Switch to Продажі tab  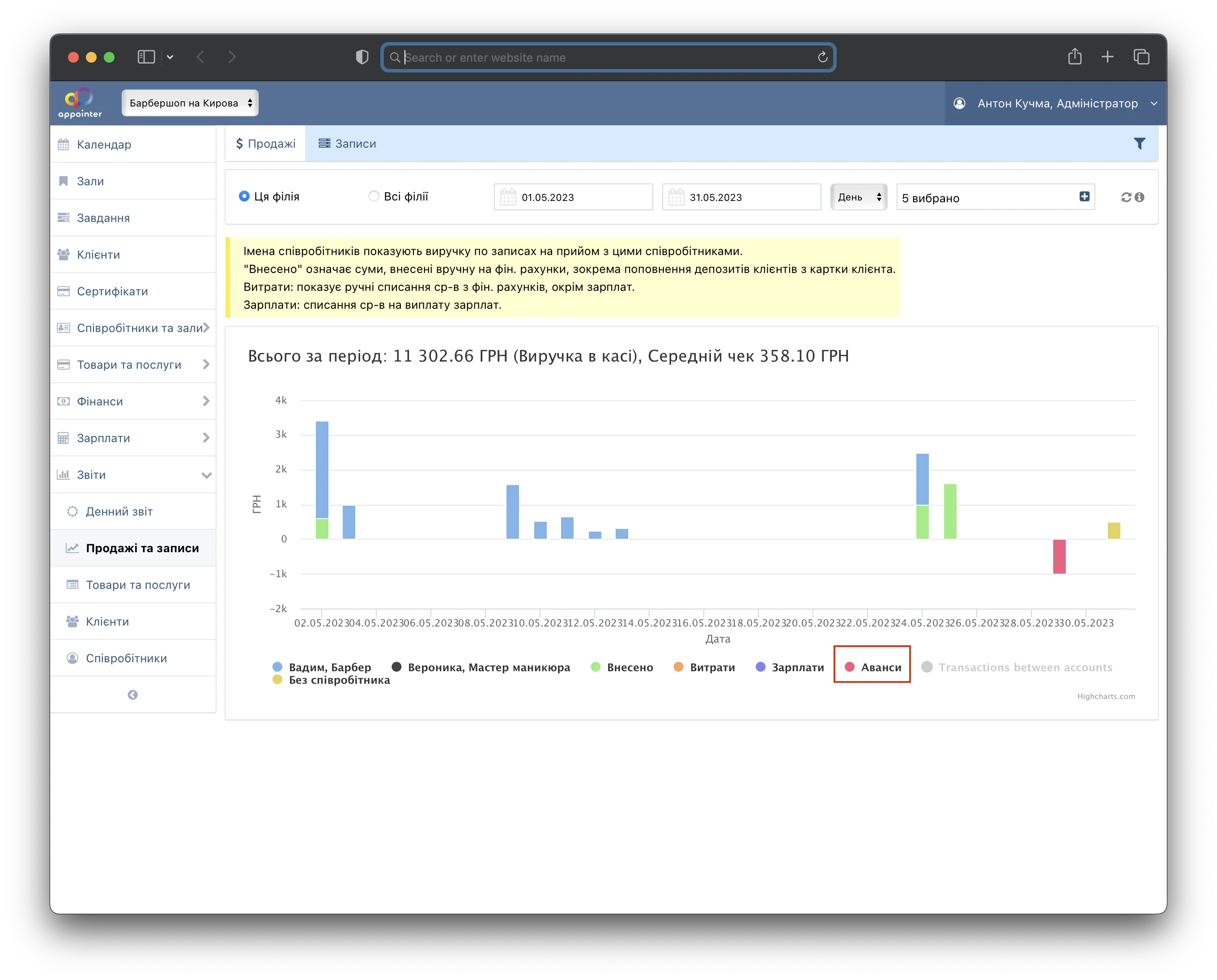click(265, 143)
